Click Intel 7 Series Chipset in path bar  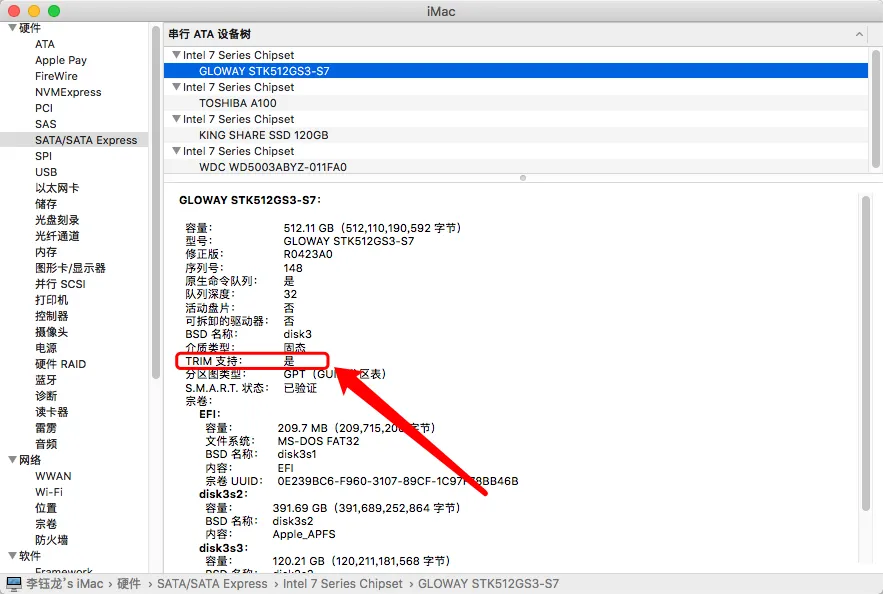pyautogui.click(x=342, y=583)
